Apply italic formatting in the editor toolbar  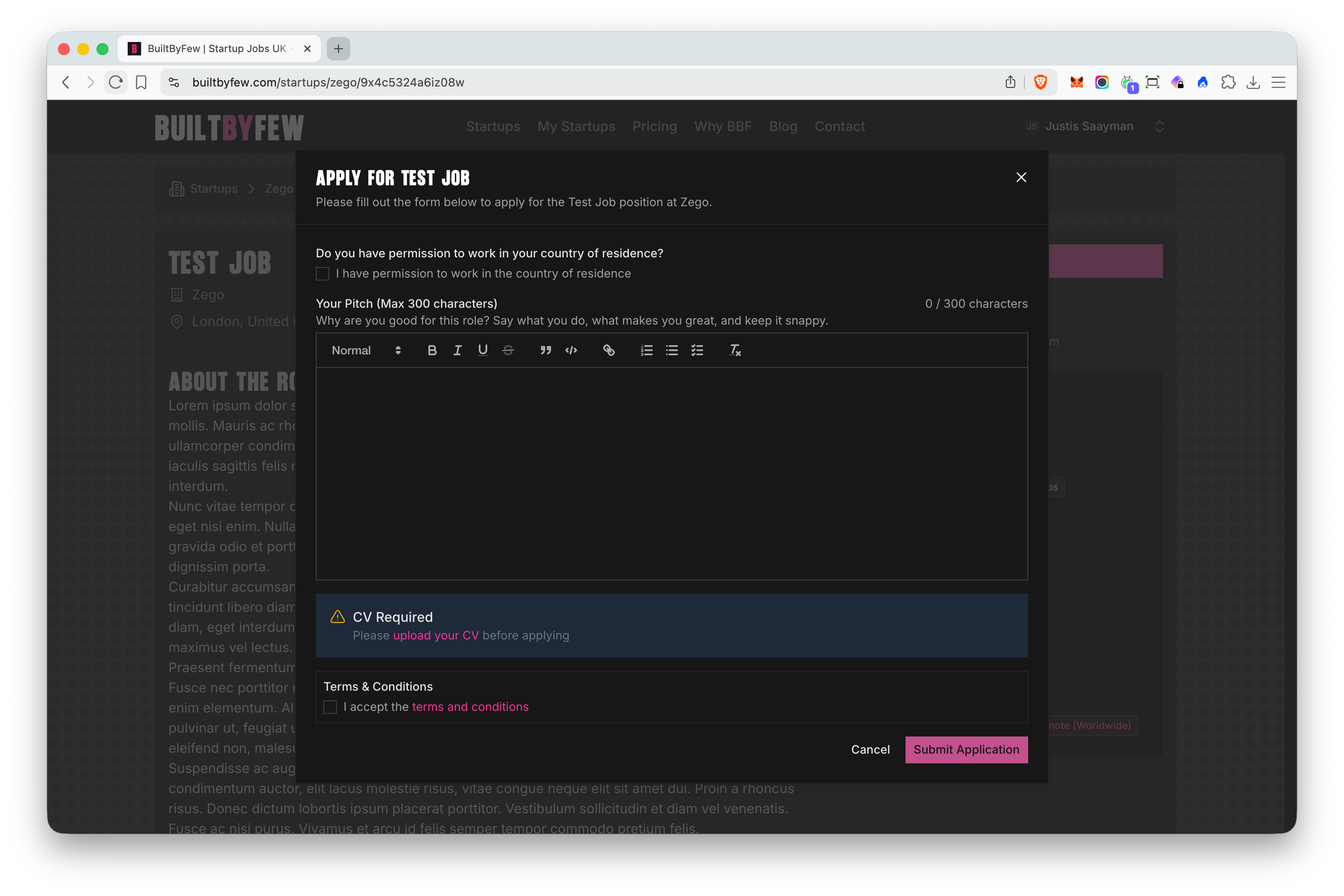(x=457, y=350)
